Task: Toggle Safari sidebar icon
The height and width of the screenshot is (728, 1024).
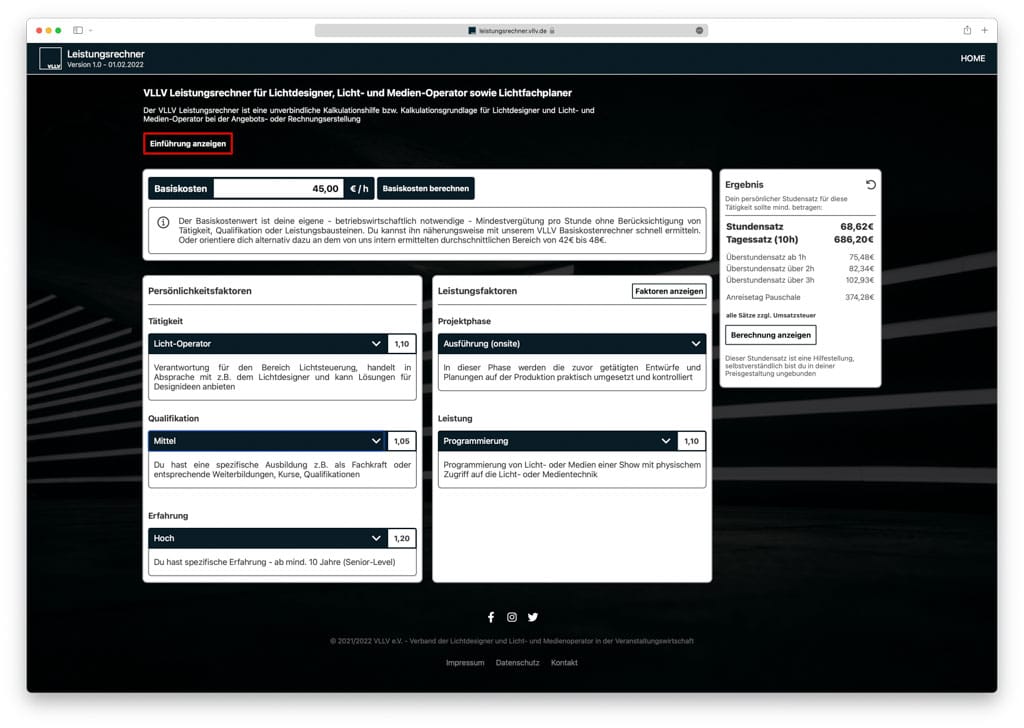Action: coord(78,31)
